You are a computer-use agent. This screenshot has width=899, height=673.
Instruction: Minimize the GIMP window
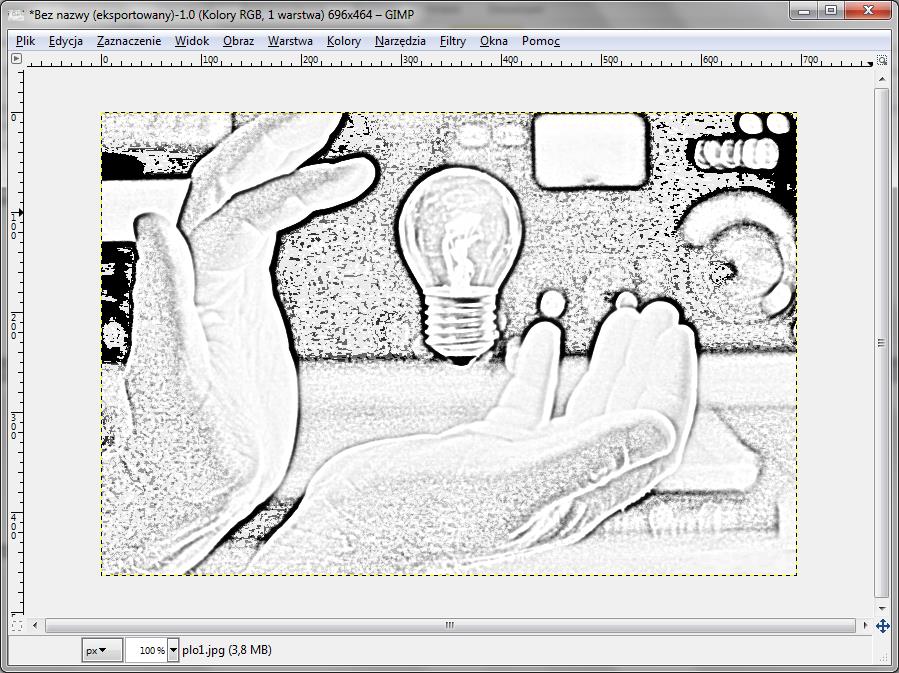point(804,10)
